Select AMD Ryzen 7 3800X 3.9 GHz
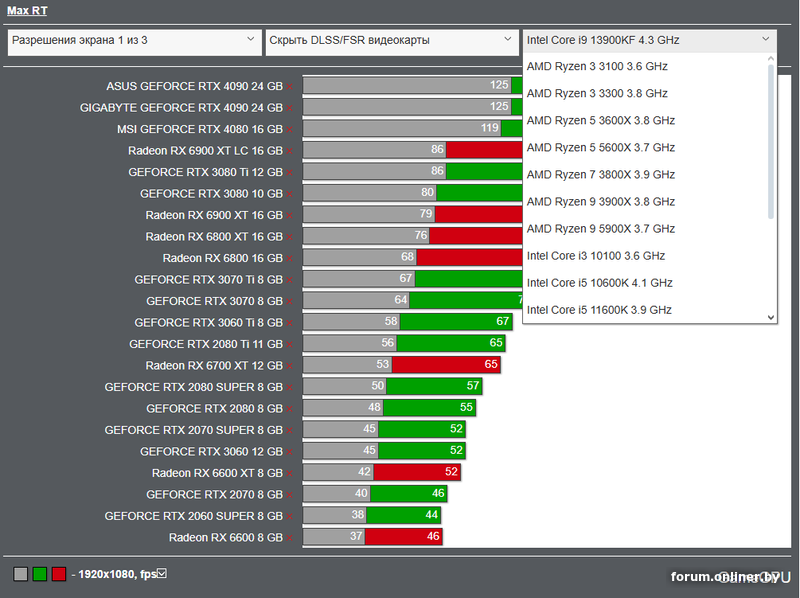The height and width of the screenshot is (598, 800). [x=645, y=175]
